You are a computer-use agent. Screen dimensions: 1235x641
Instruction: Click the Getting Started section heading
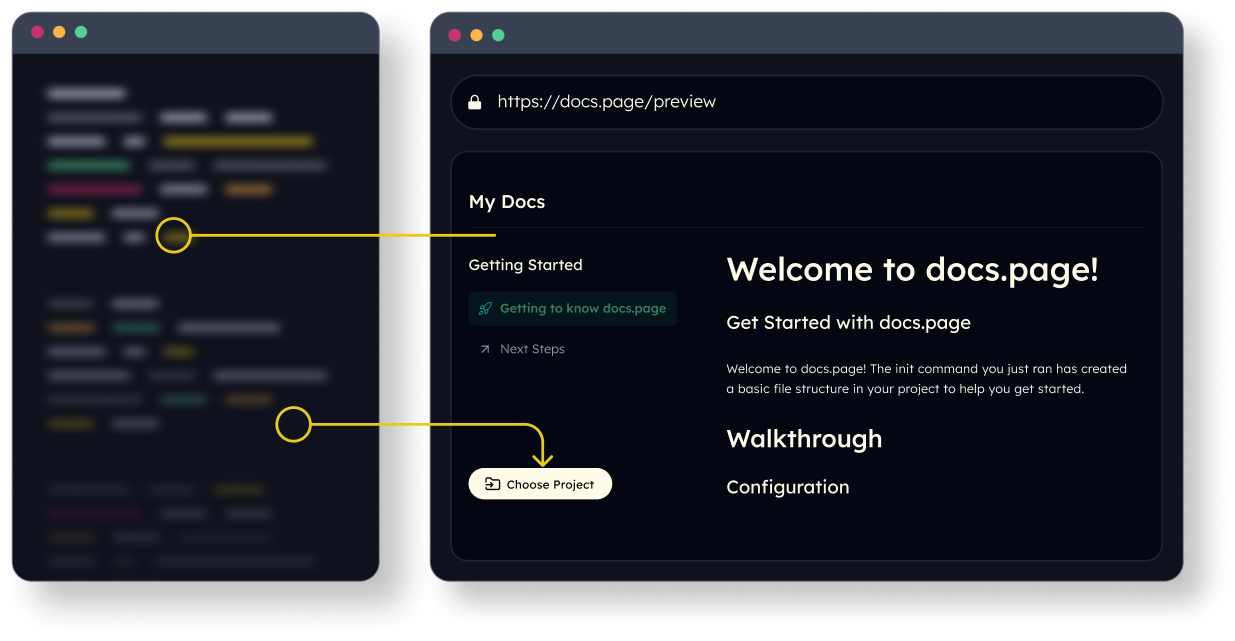pyautogui.click(x=525, y=265)
